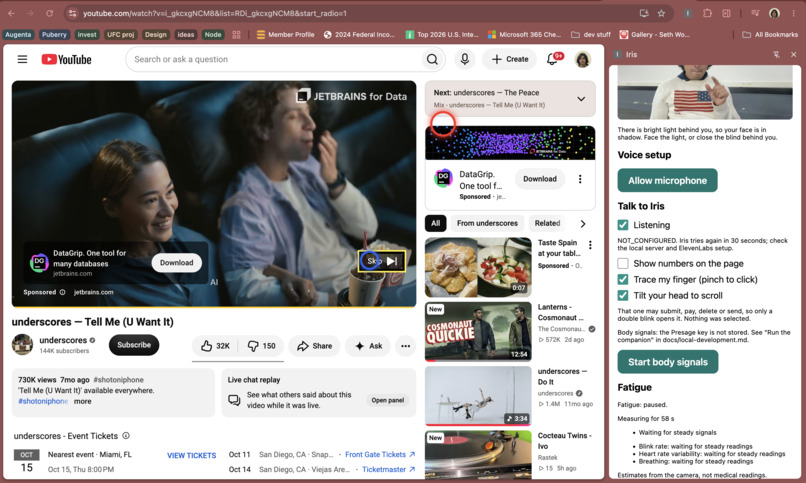Open Cocteau Twins Ivo video thumbnail
806x483 pixels.
pyautogui.click(x=478, y=455)
